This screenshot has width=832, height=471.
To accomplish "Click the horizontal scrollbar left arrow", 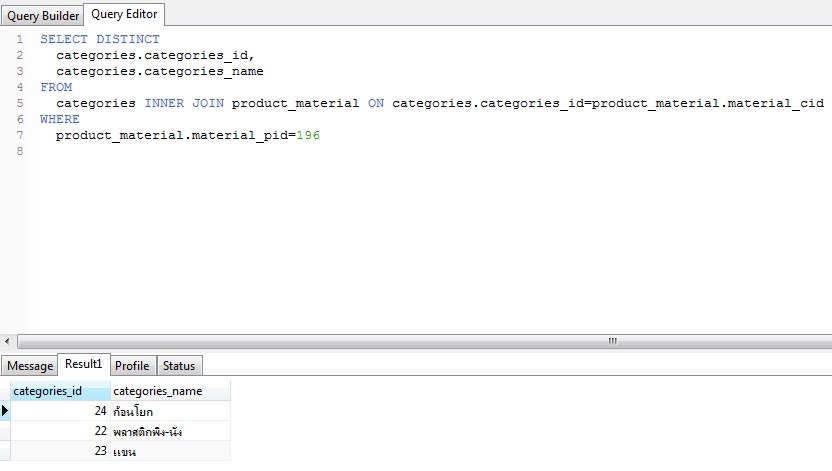I will click(7, 341).
